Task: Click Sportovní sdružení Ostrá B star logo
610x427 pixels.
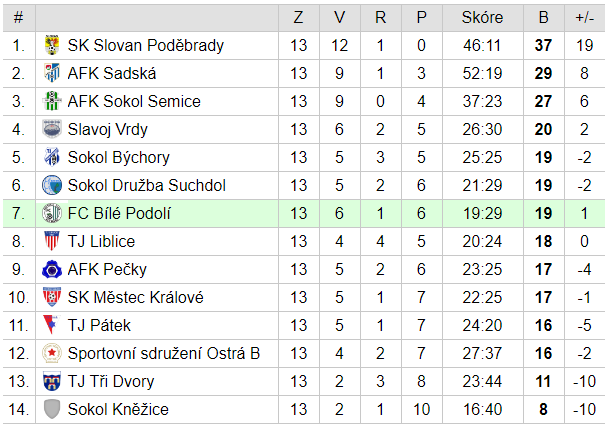Action: pos(52,353)
